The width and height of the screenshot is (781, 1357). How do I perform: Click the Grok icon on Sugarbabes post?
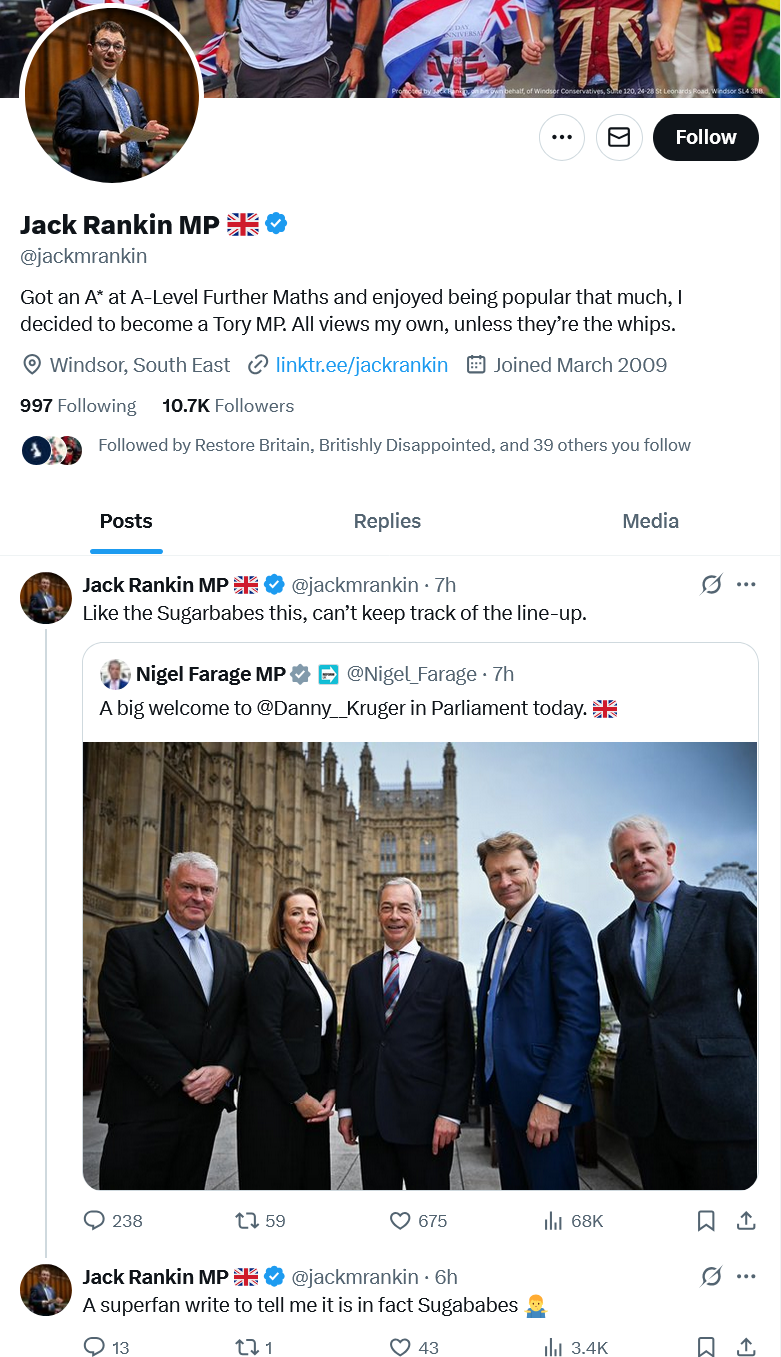pyautogui.click(x=711, y=584)
